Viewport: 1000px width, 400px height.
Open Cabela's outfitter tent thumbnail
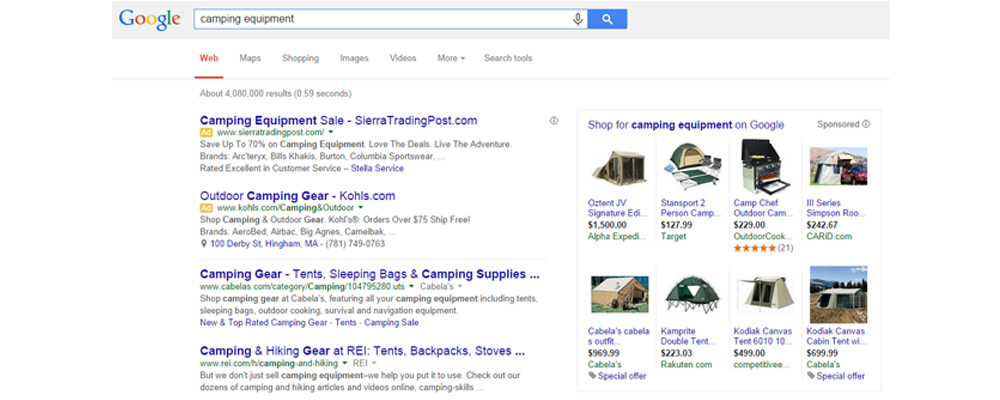pyautogui.click(x=620, y=294)
